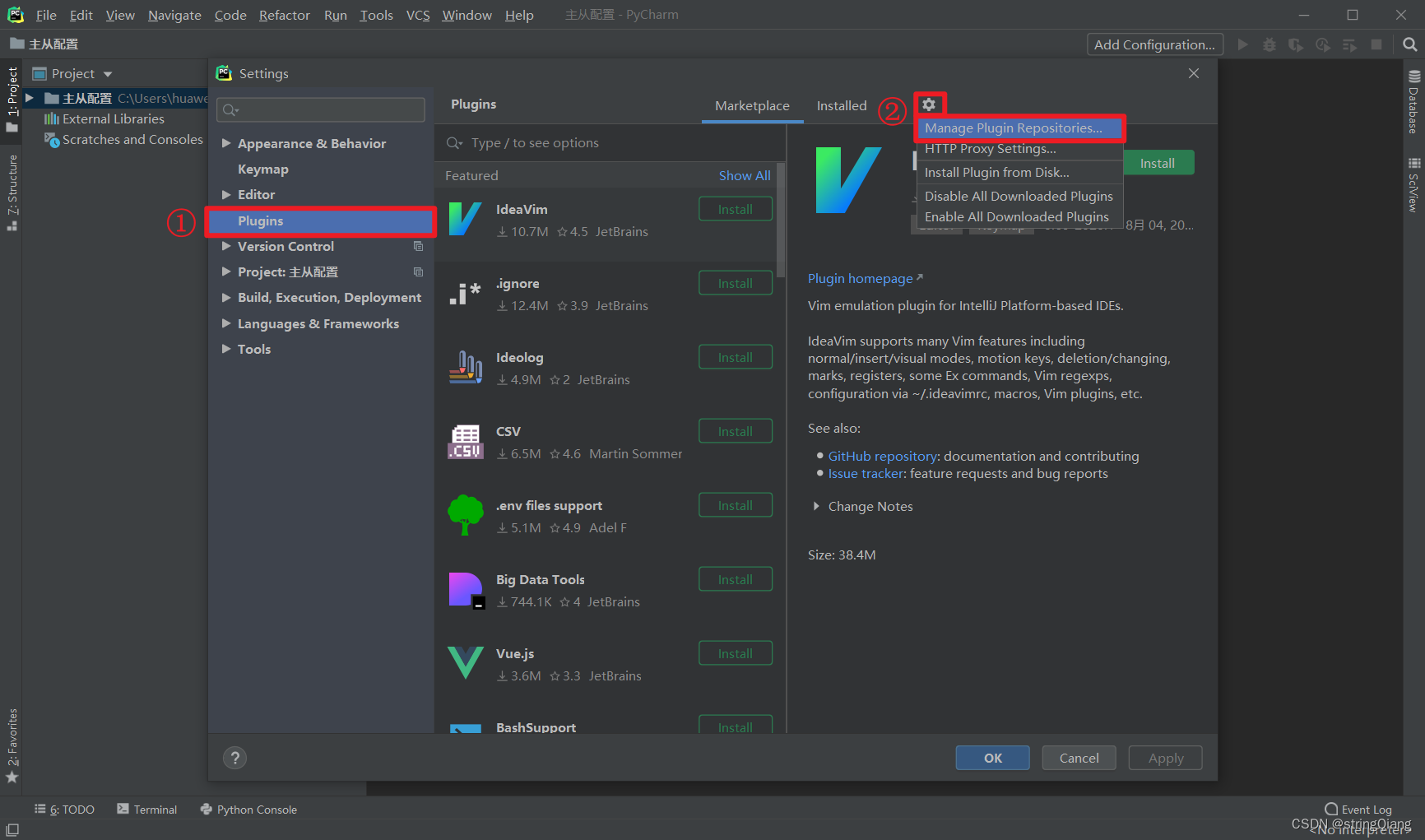Install the CSV plugin
Screen dimensions: 1425x840
click(x=736, y=431)
